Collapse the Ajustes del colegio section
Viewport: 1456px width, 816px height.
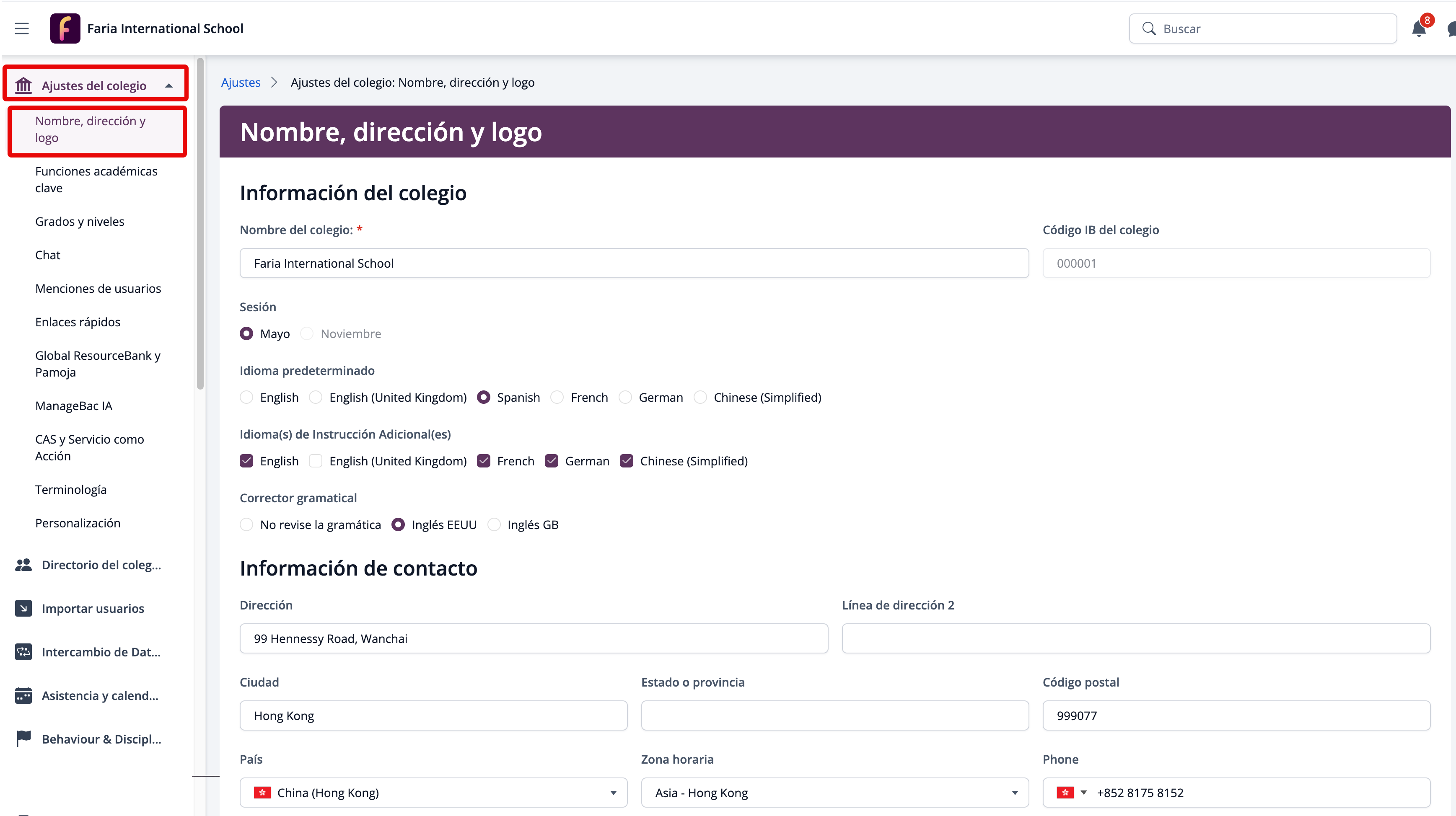(168, 85)
